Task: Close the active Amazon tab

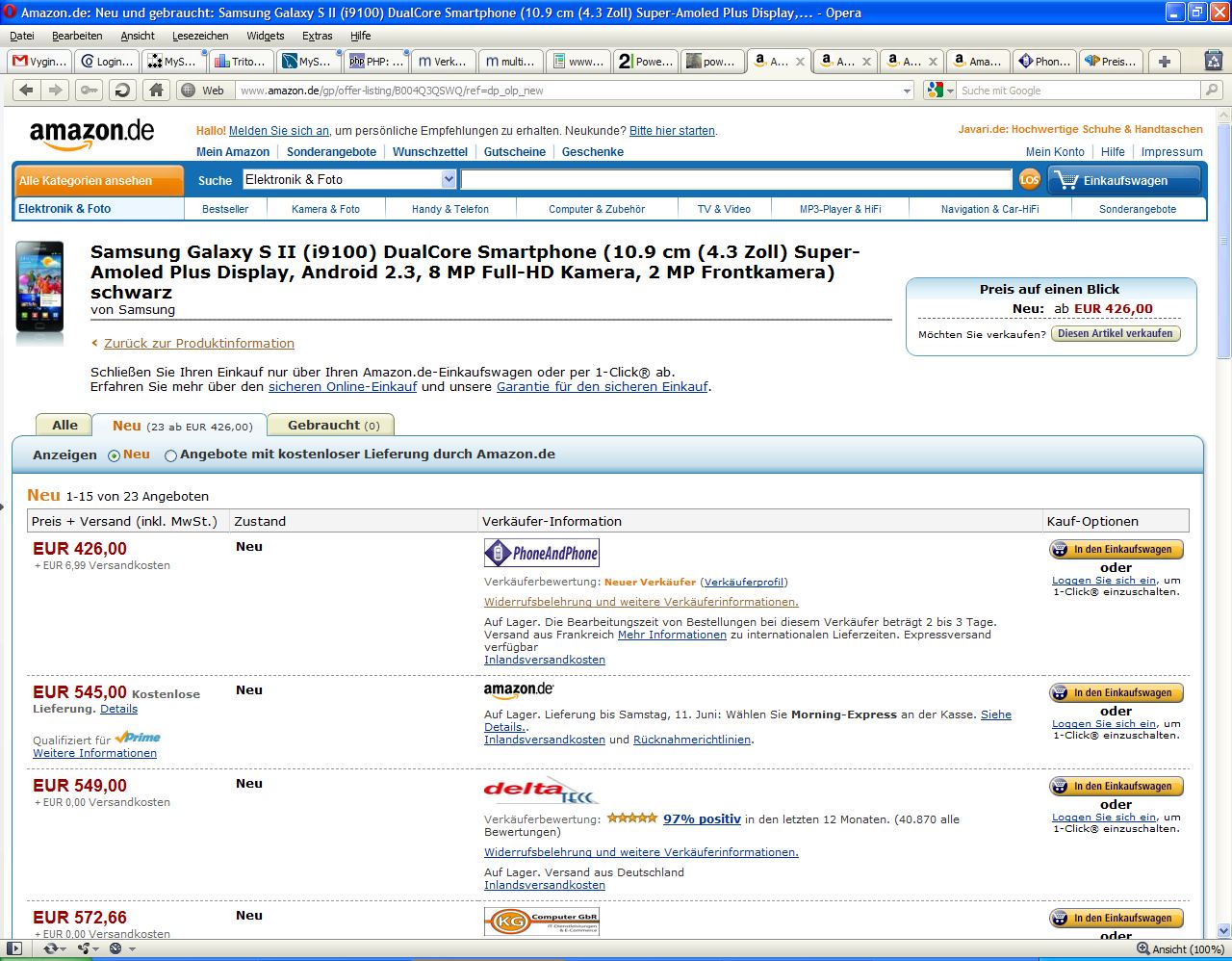Action: 800,62
